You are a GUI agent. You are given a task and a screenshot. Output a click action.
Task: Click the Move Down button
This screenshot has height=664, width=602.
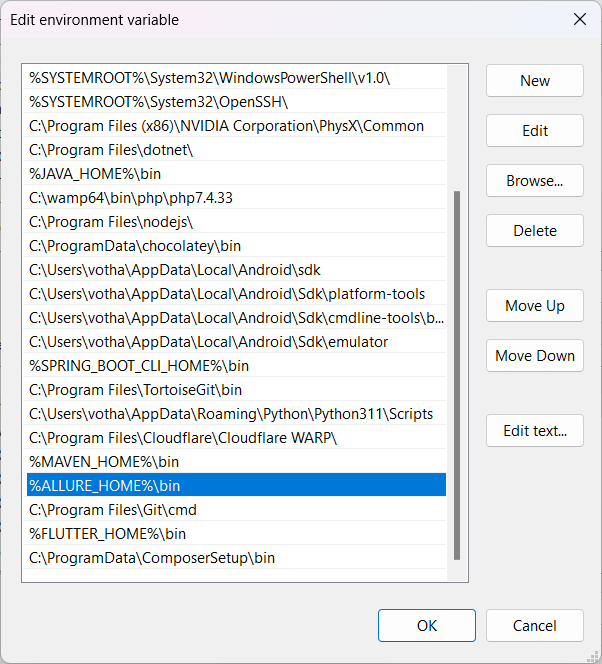pos(535,355)
